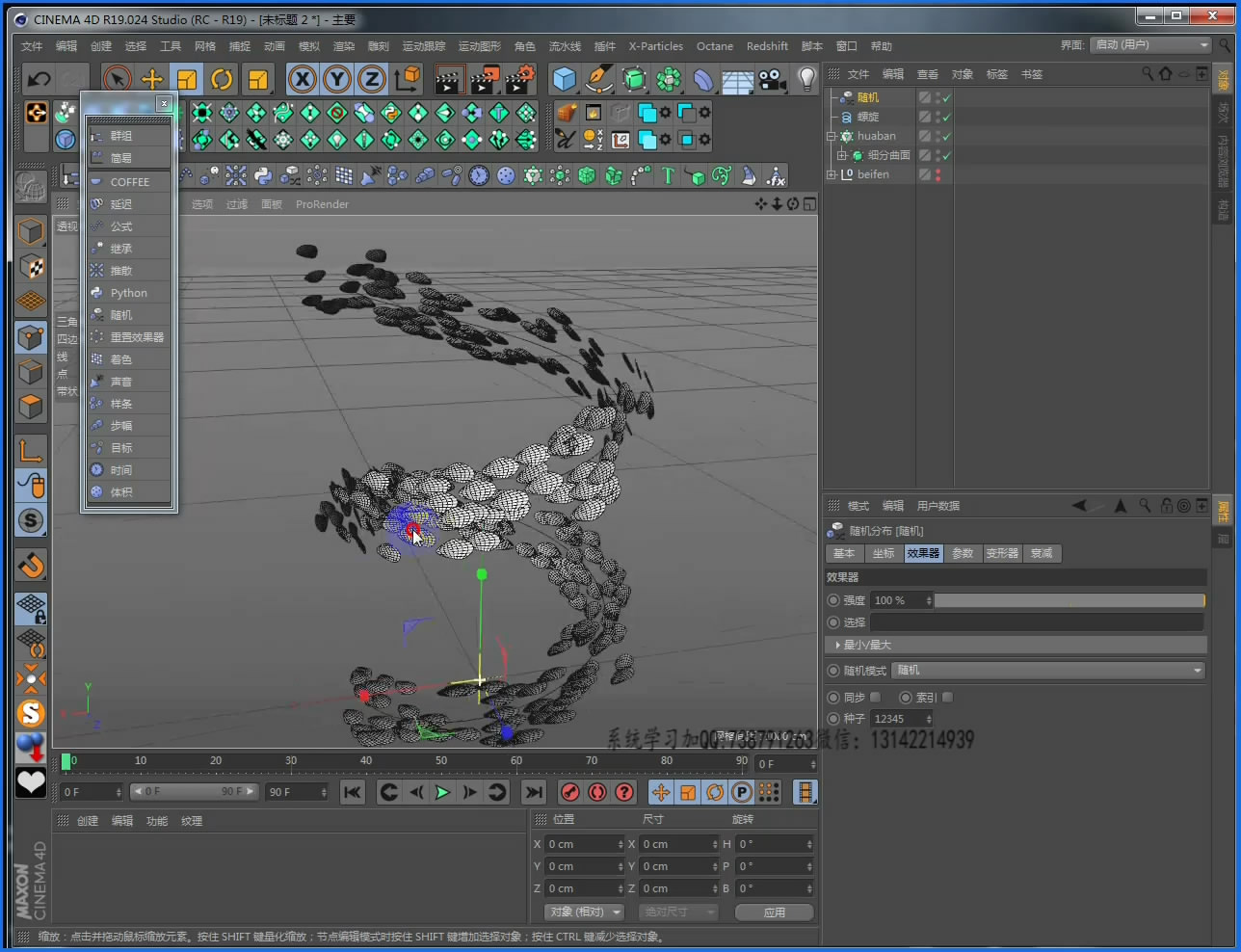Click the Record Active Objects keyframe button
Screen dimensions: 1241x952
click(x=570, y=792)
